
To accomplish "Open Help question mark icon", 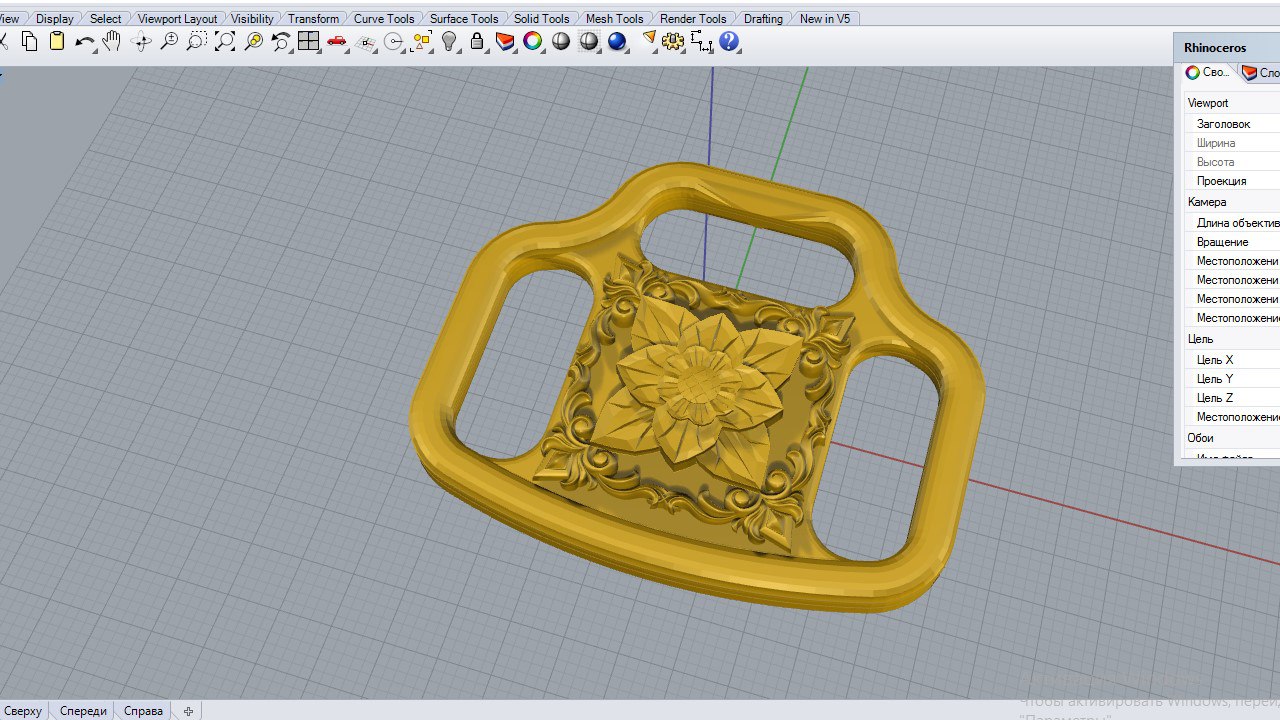I will (x=729, y=42).
